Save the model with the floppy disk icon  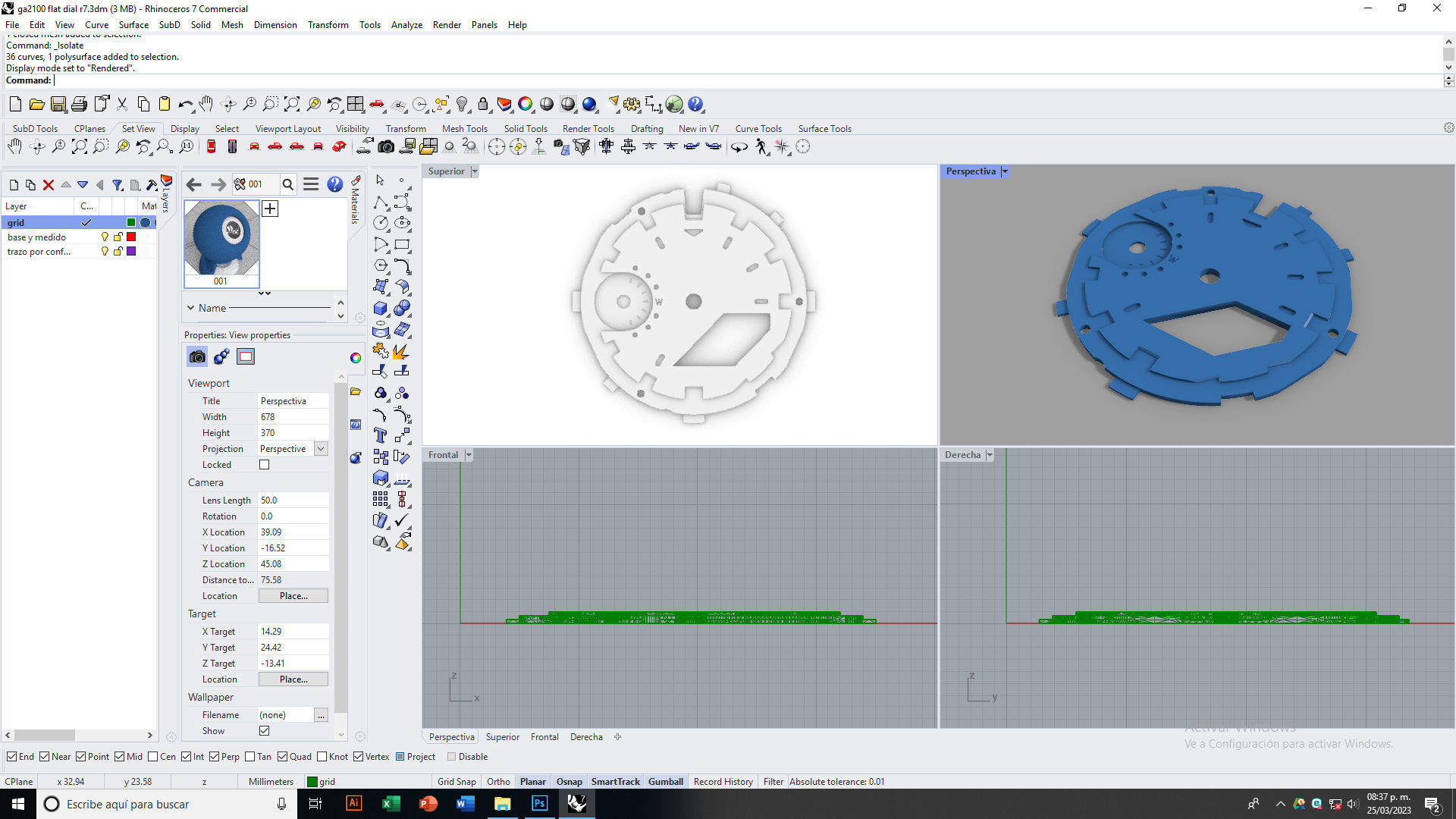coord(58,104)
